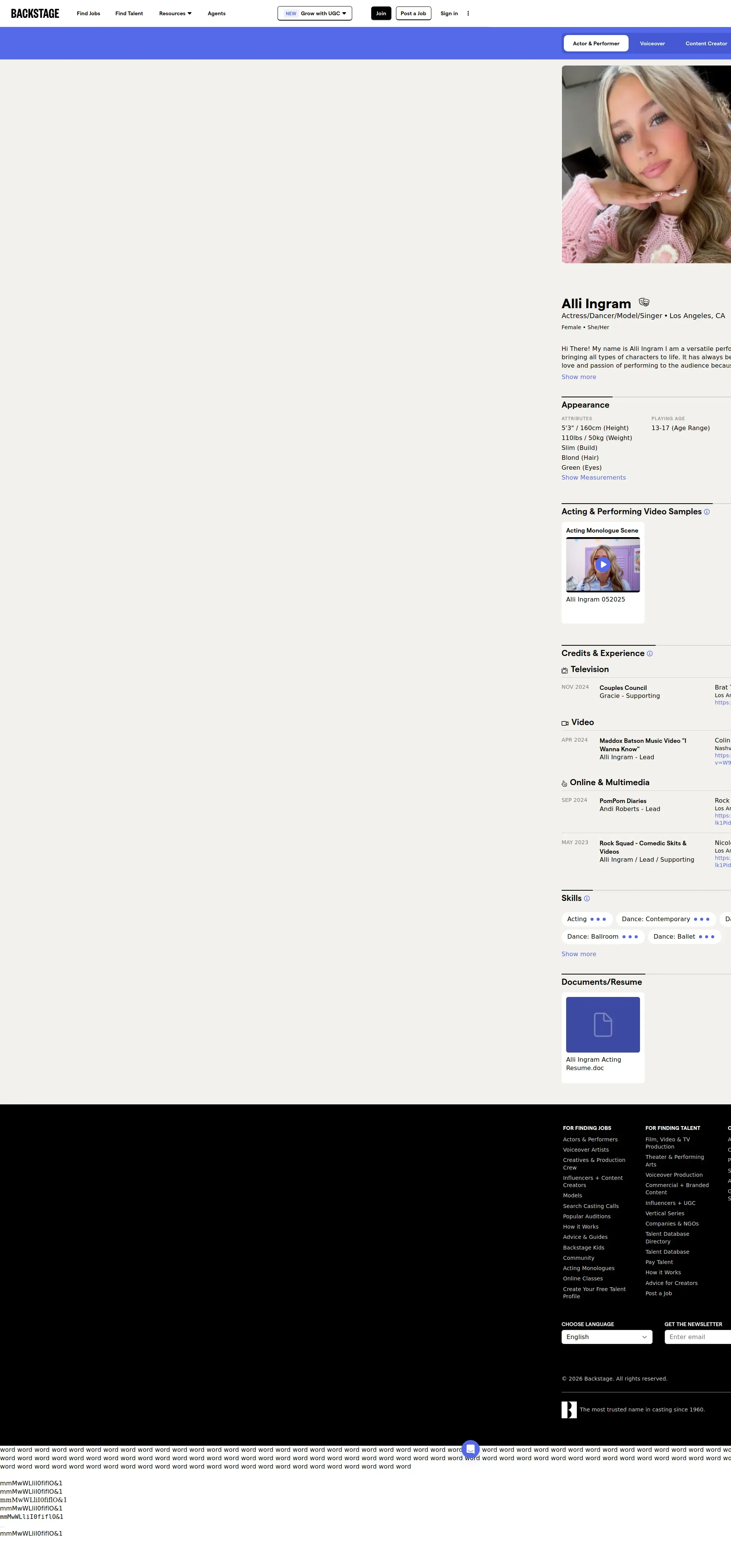Click the theater masks icon beside Alli Ingram

coord(643,302)
